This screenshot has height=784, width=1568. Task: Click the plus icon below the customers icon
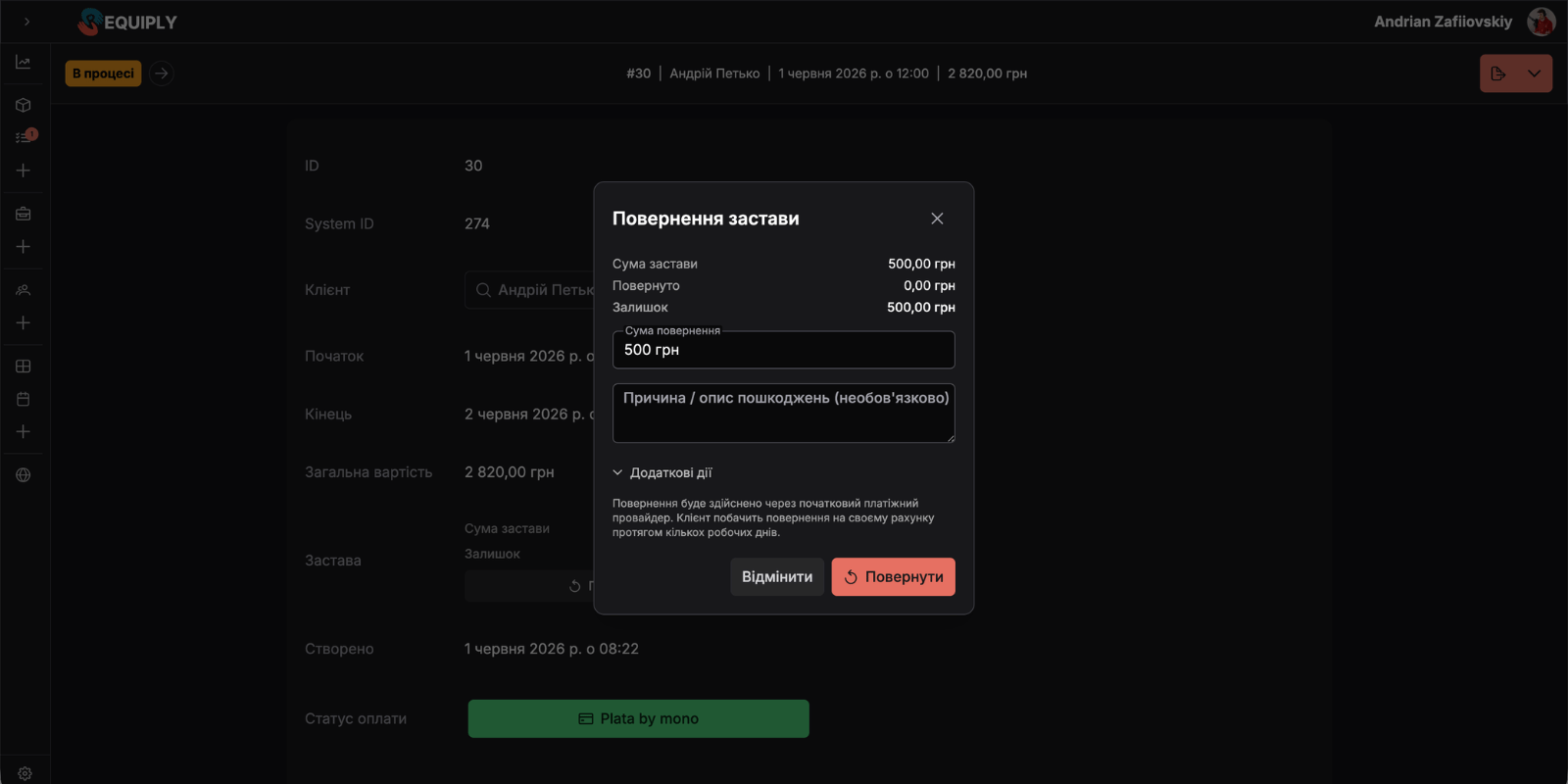click(x=24, y=322)
